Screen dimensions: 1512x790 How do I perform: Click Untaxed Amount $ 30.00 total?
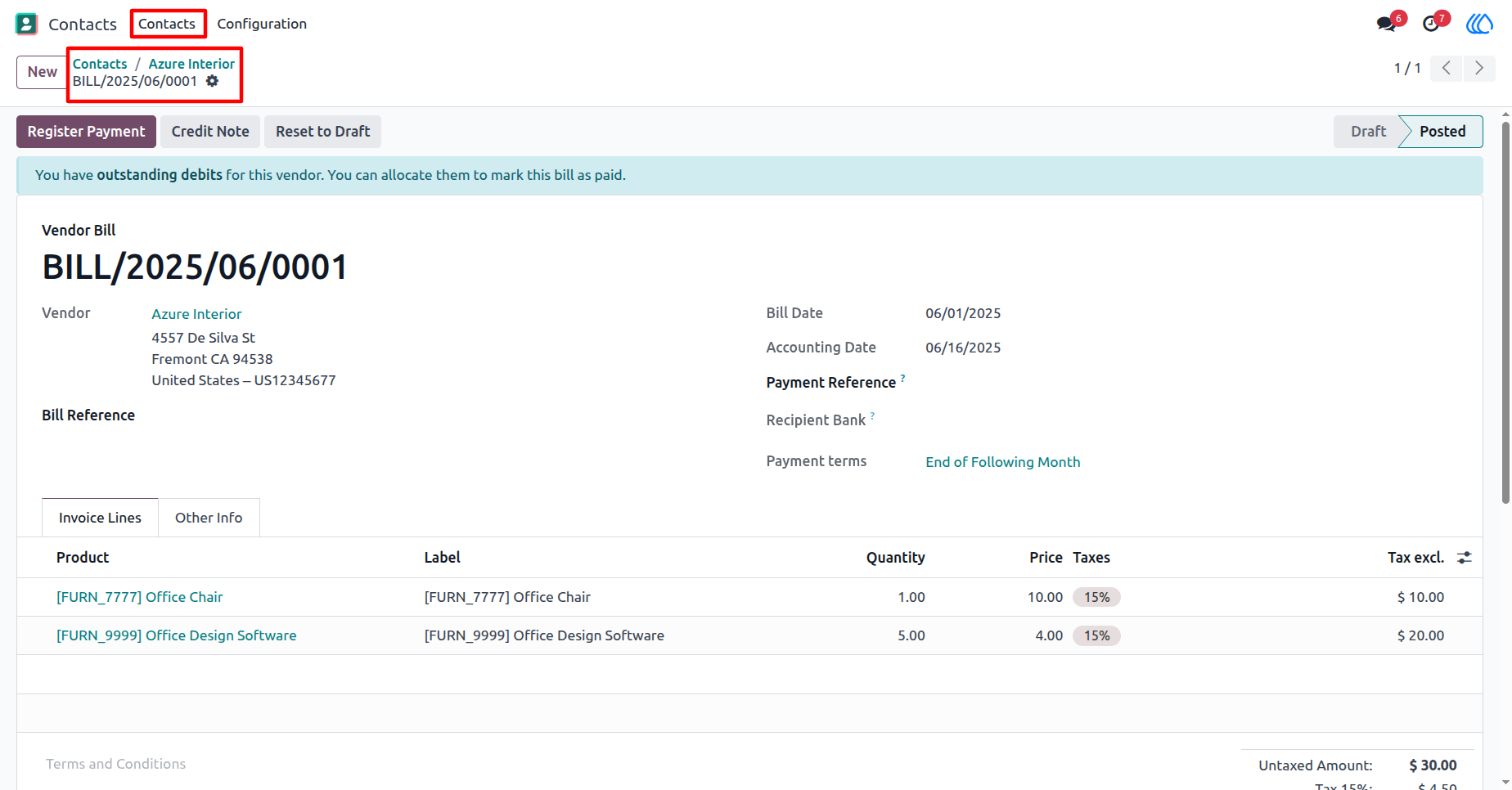point(1433,765)
